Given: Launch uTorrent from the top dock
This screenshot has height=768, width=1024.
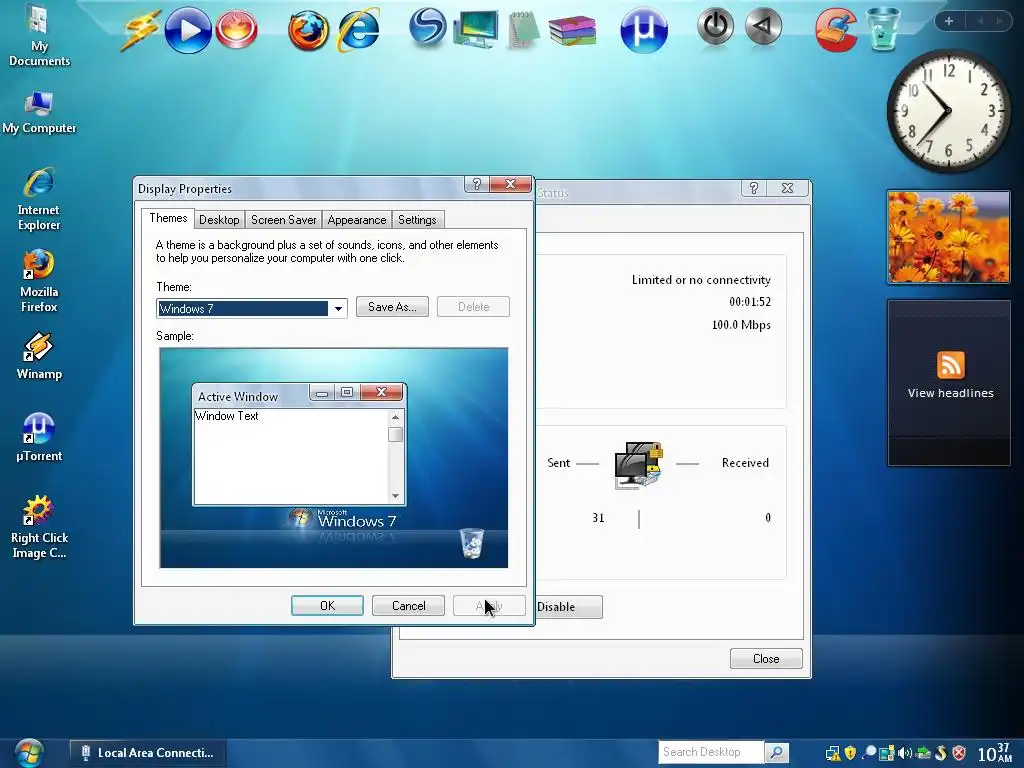Looking at the screenshot, I should pos(643,30).
